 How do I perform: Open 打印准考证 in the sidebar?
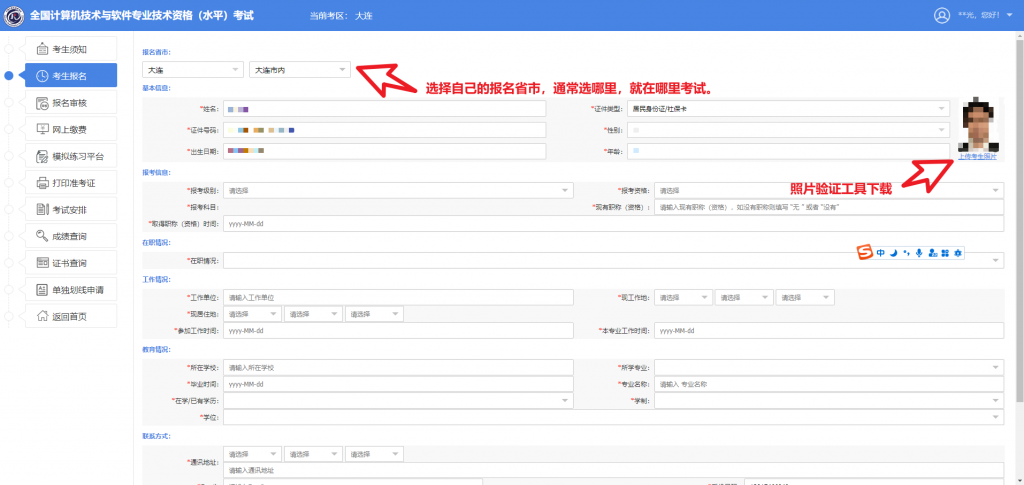tap(71, 183)
